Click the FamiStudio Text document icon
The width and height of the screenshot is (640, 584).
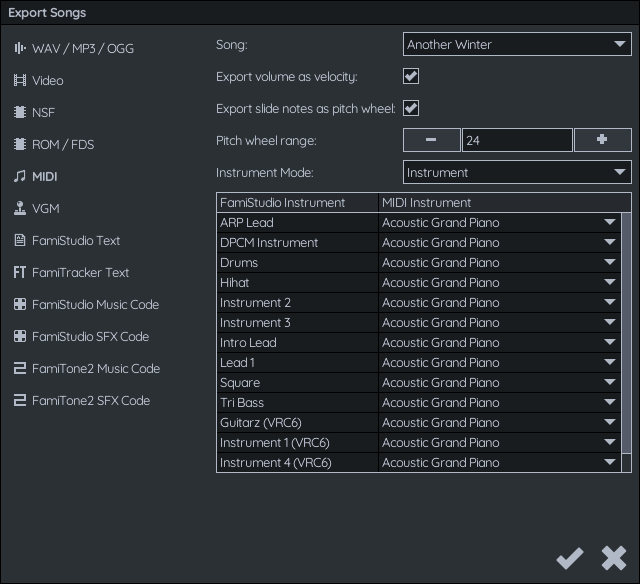click(x=20, y=240)
